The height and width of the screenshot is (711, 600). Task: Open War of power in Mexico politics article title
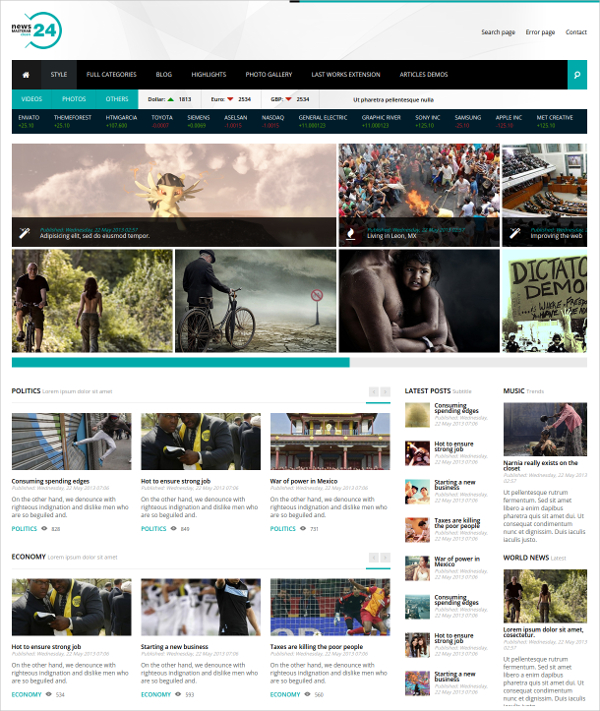point(303,481)
